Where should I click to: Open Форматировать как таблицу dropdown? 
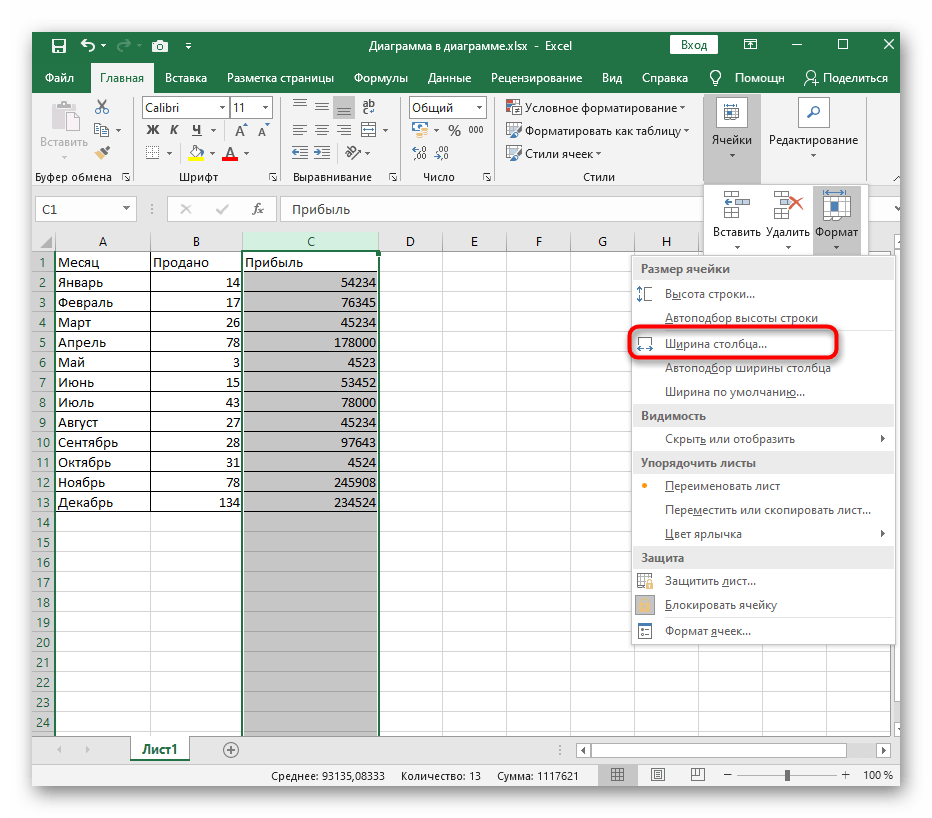point(597,131)
